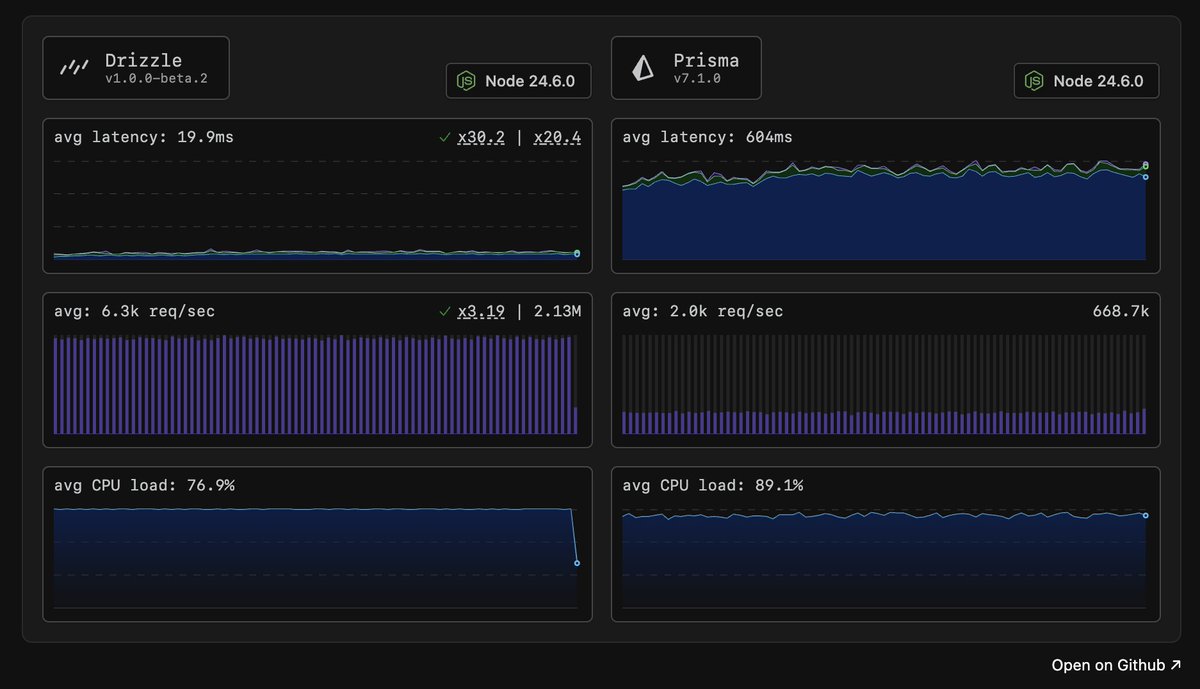Click endpoint marker on Drizzle latency chart

(577, 253)
